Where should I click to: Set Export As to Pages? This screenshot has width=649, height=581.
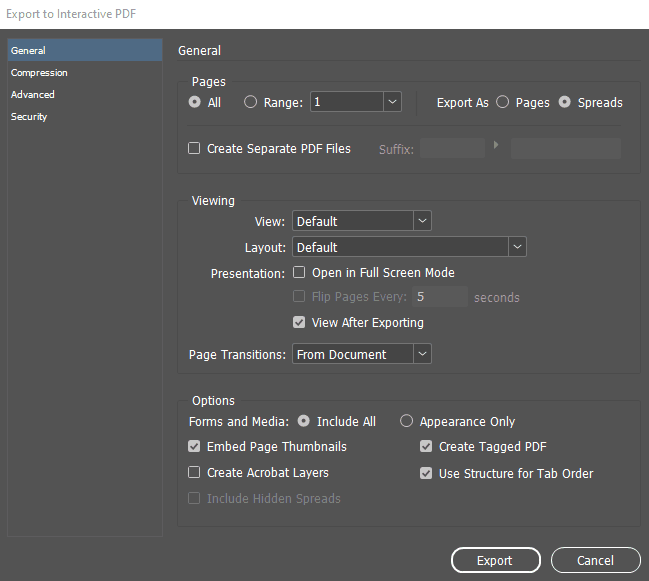point(502,102)
